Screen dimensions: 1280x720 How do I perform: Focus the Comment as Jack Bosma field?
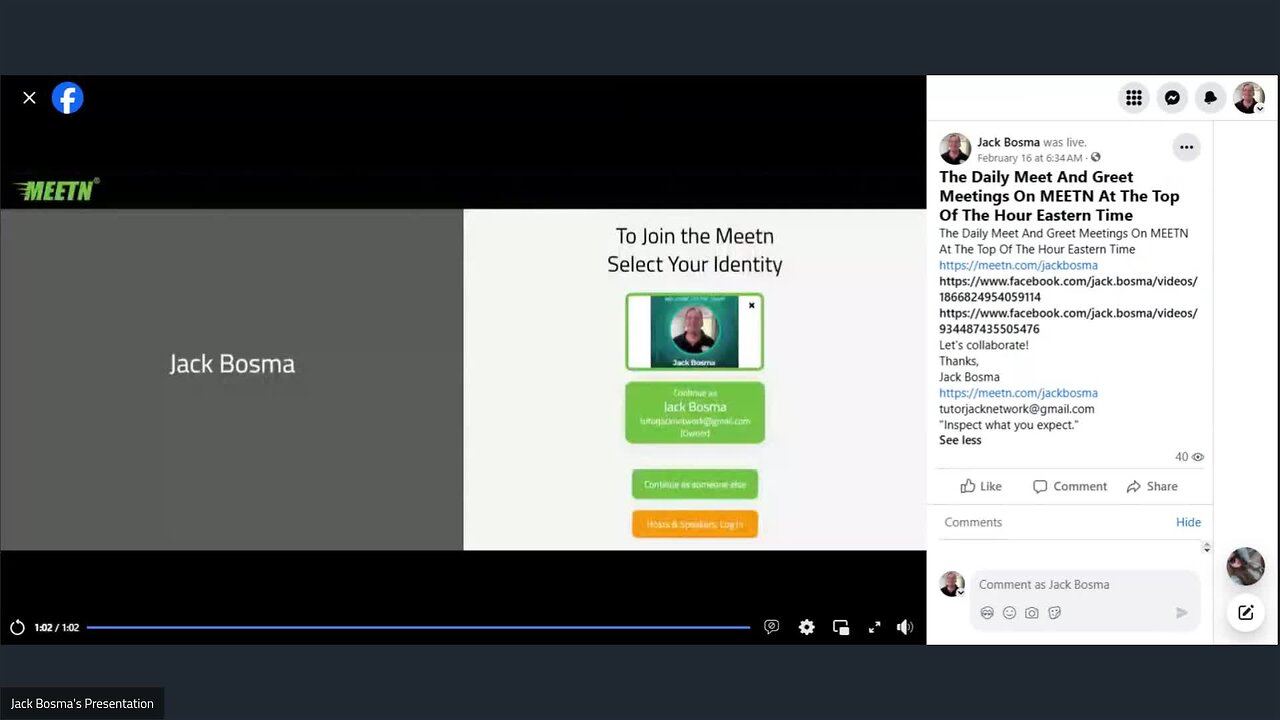(x=1084, y=584)
